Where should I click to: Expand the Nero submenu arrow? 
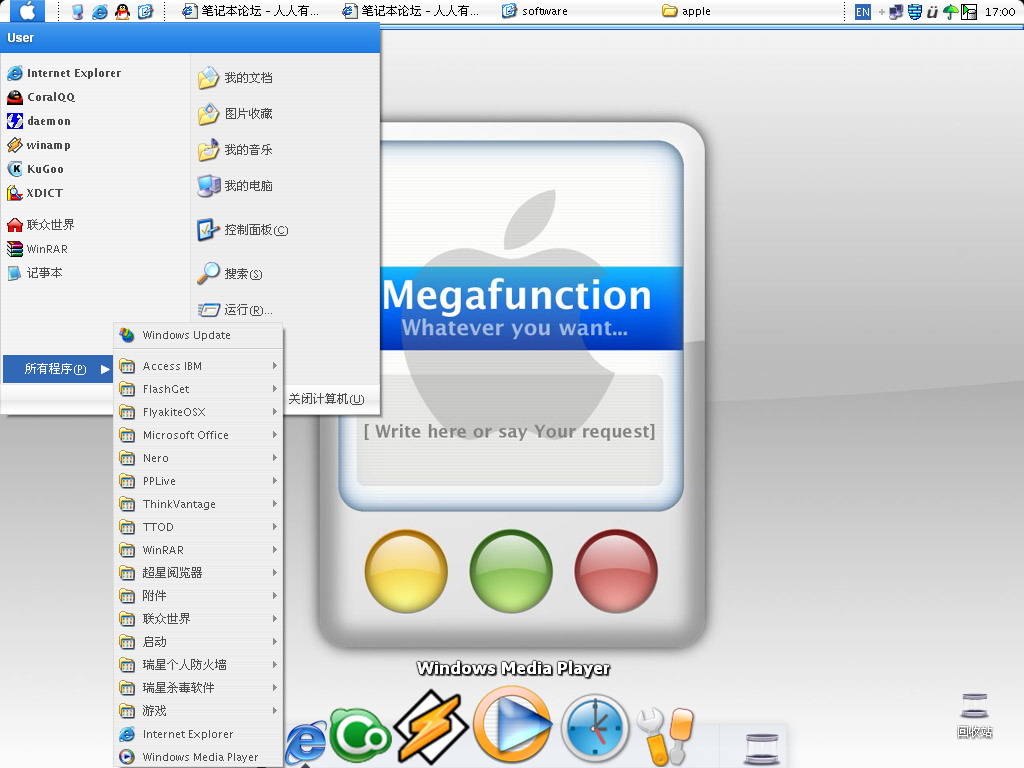pyautogui.click(x=275, y=458)
